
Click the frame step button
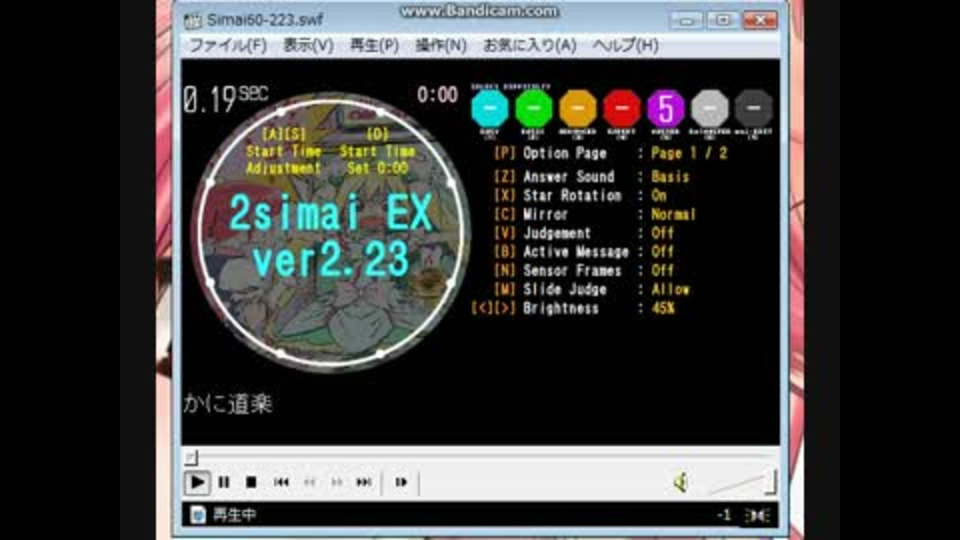click(x=401, y=482)
